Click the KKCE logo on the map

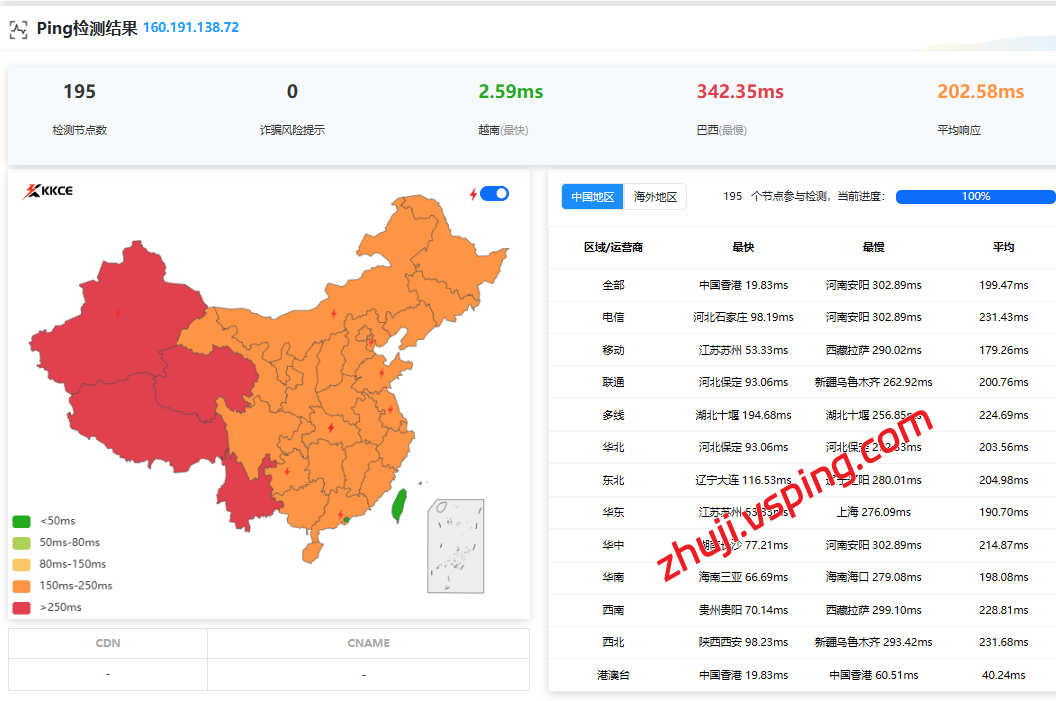point(47,191)
